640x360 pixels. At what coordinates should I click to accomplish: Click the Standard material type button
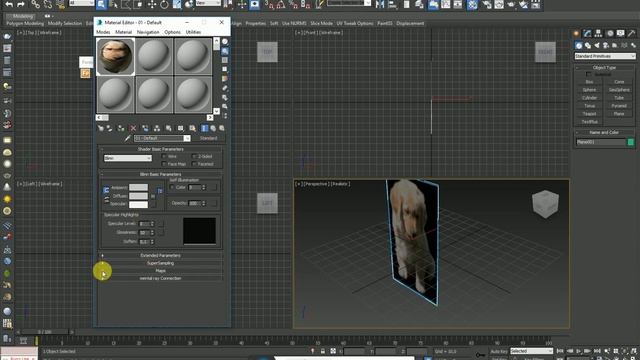(x=208, y=138)
